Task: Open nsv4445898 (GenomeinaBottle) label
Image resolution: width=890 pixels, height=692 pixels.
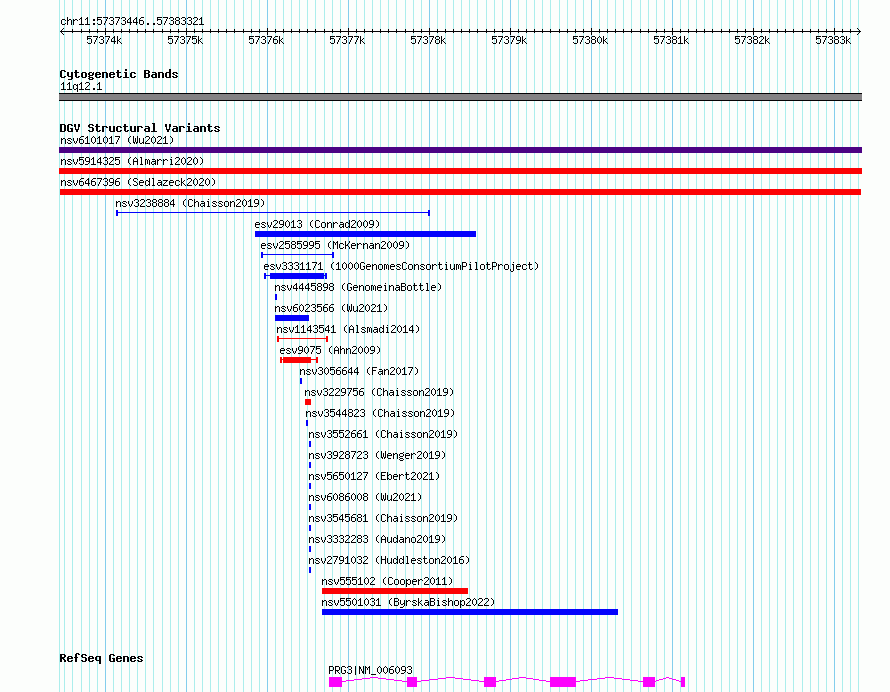Action: [x=358, y=287]
